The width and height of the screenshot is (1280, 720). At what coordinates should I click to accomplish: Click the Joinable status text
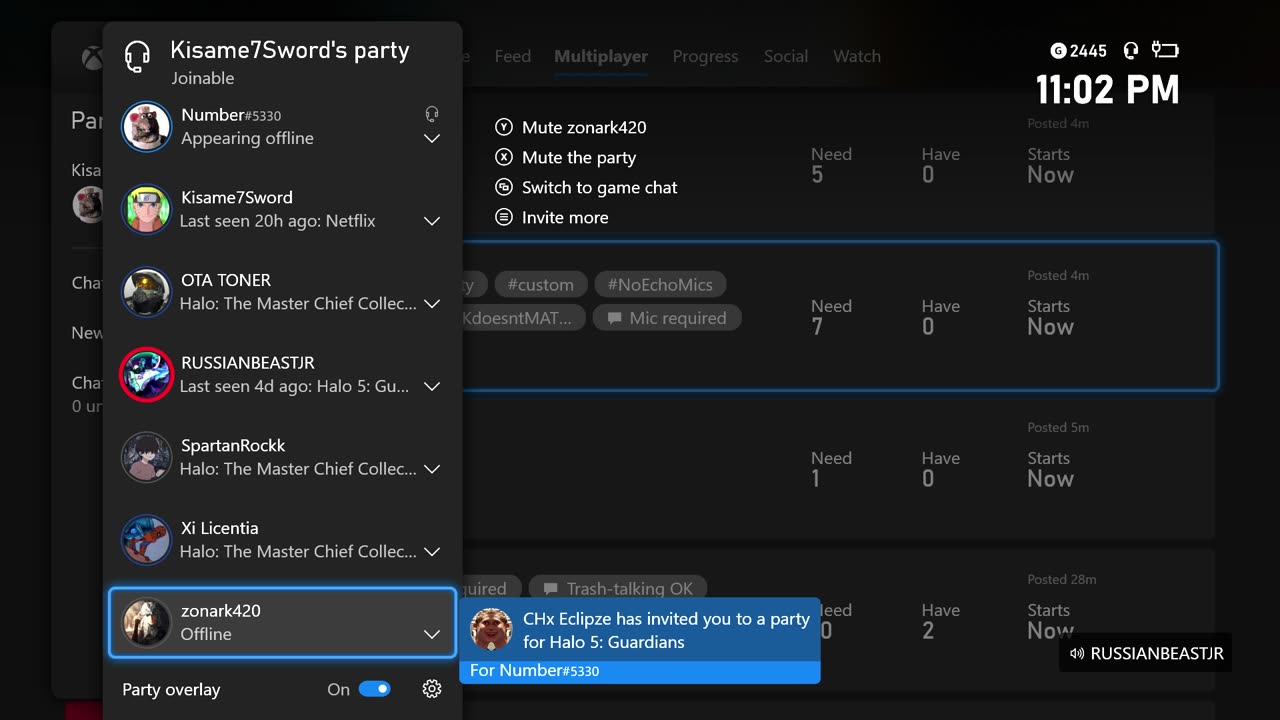[203, 78]
